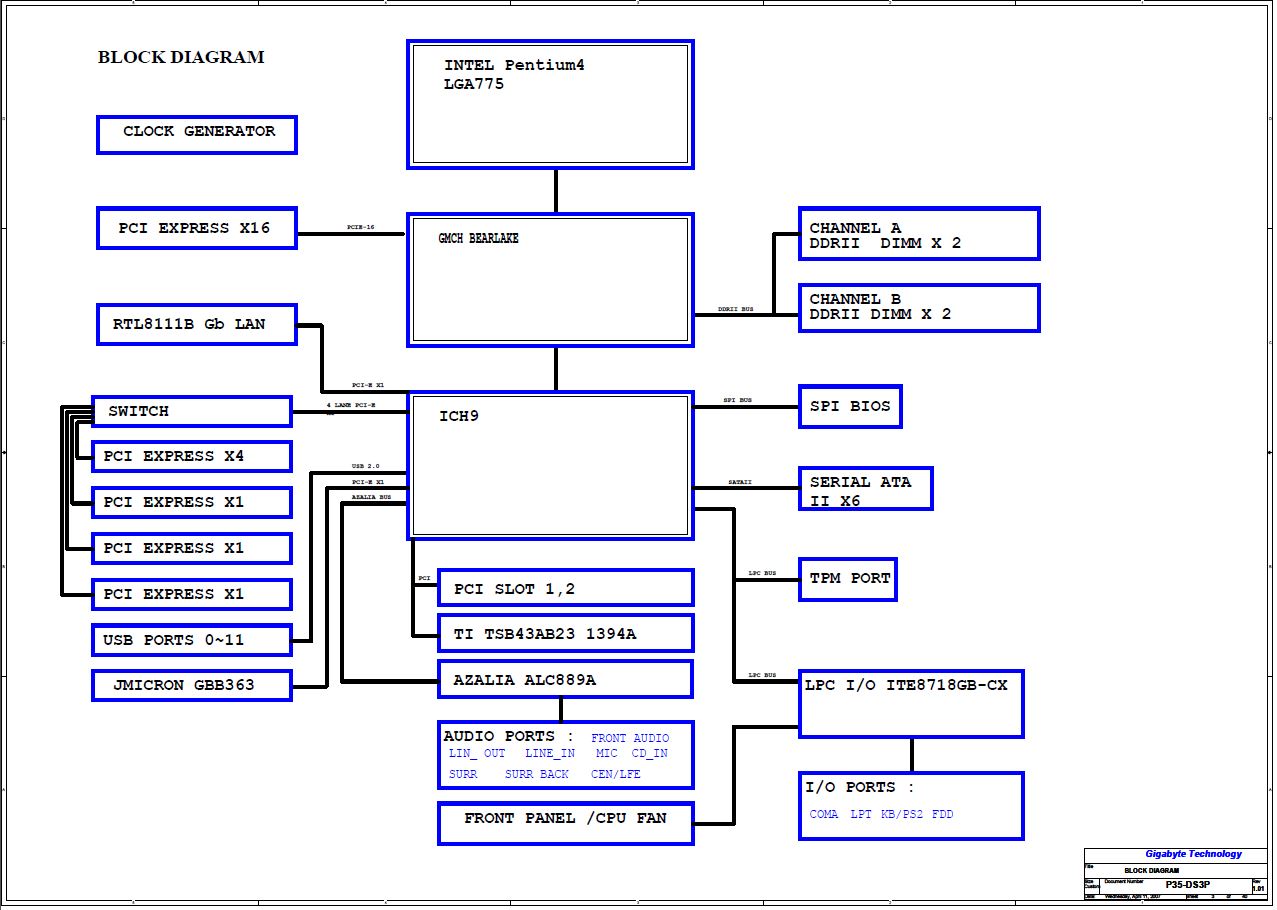Click the AUDIO PORTS heading text
The width and height of the screenshot is (1277, 910).
[509, 736]
